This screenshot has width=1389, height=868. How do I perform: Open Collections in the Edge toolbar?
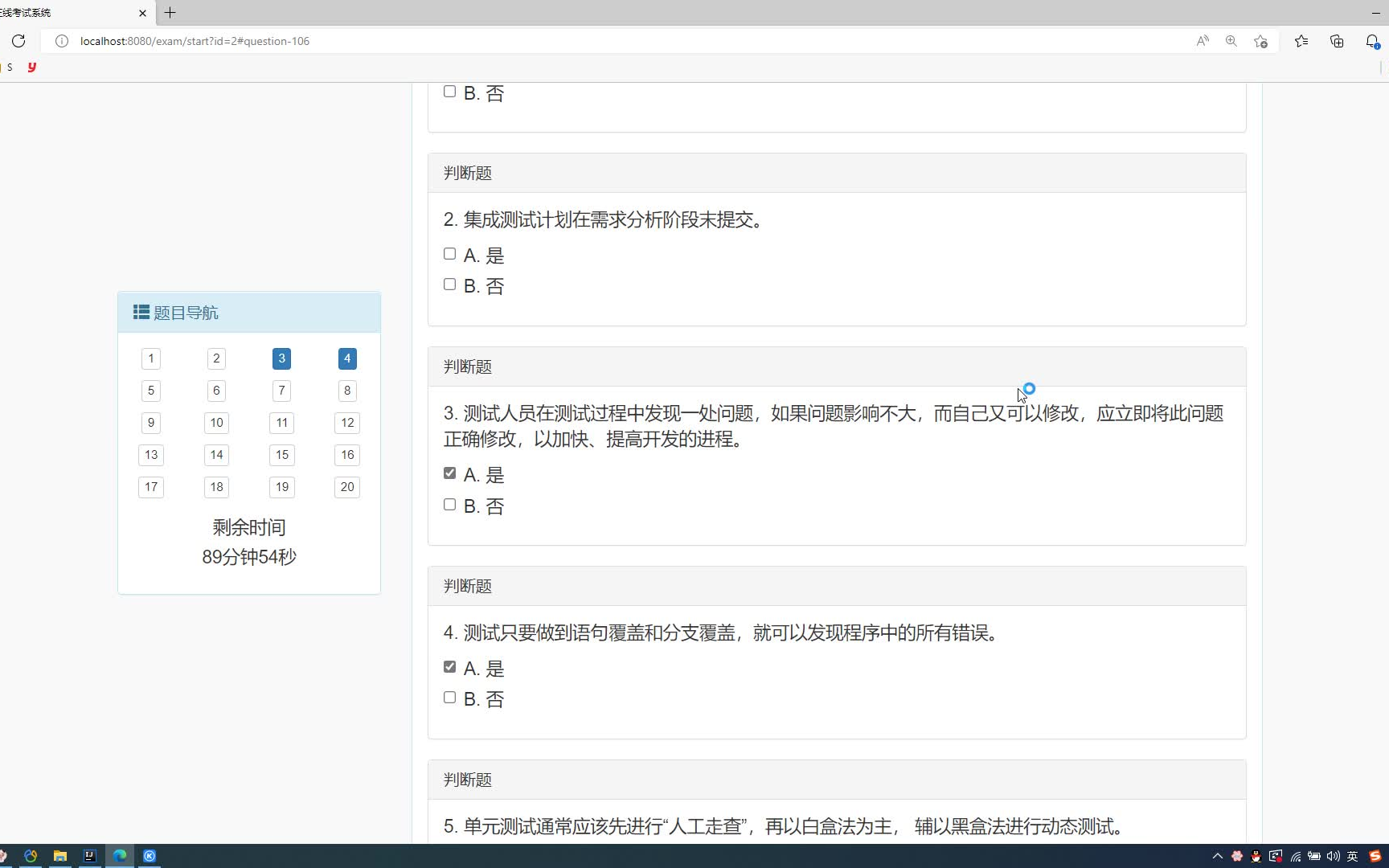pos(1337,41)
